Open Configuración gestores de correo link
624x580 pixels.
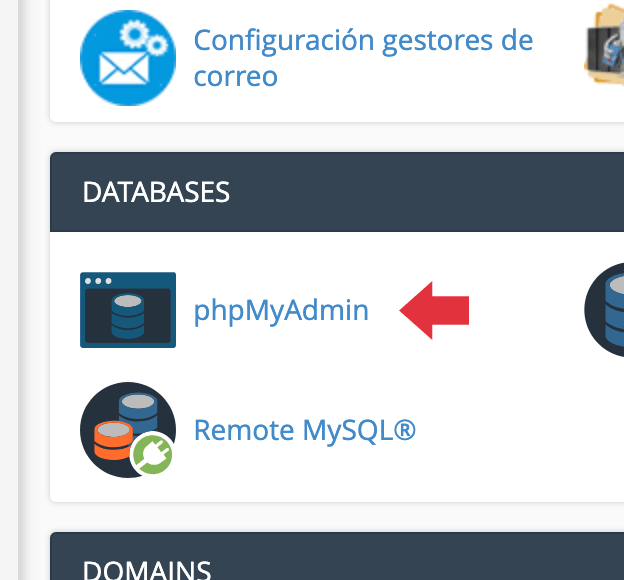click(x=363, y=58)
